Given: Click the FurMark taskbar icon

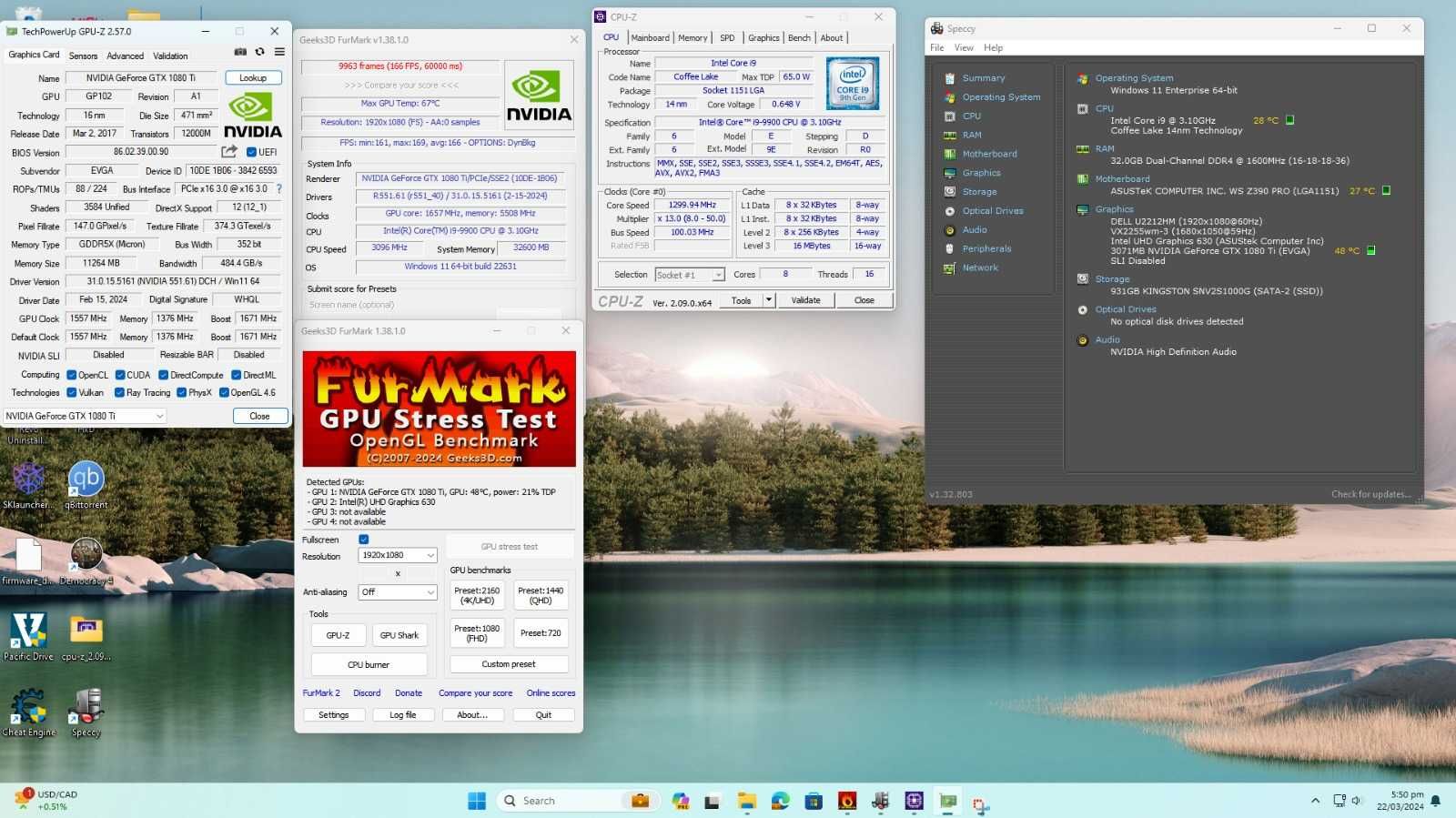Looking at the screenshot, I should pos(847,801).
